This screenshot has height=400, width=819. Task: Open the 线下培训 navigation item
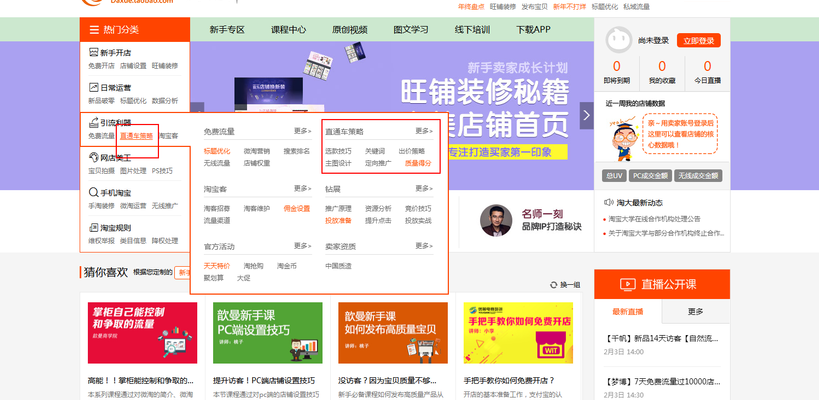pos(472,30)
